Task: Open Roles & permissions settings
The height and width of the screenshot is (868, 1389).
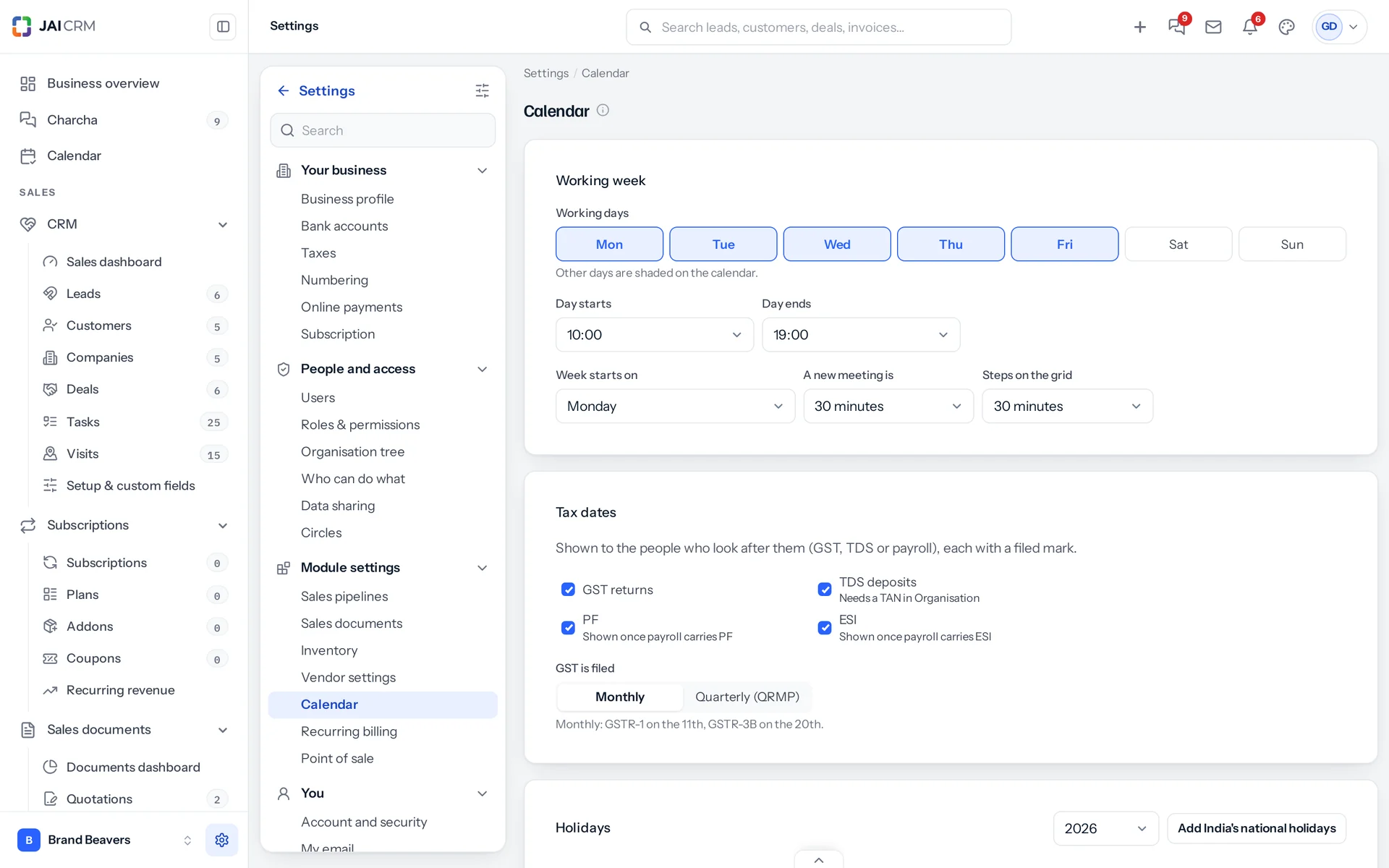Action: click(383, 425)
